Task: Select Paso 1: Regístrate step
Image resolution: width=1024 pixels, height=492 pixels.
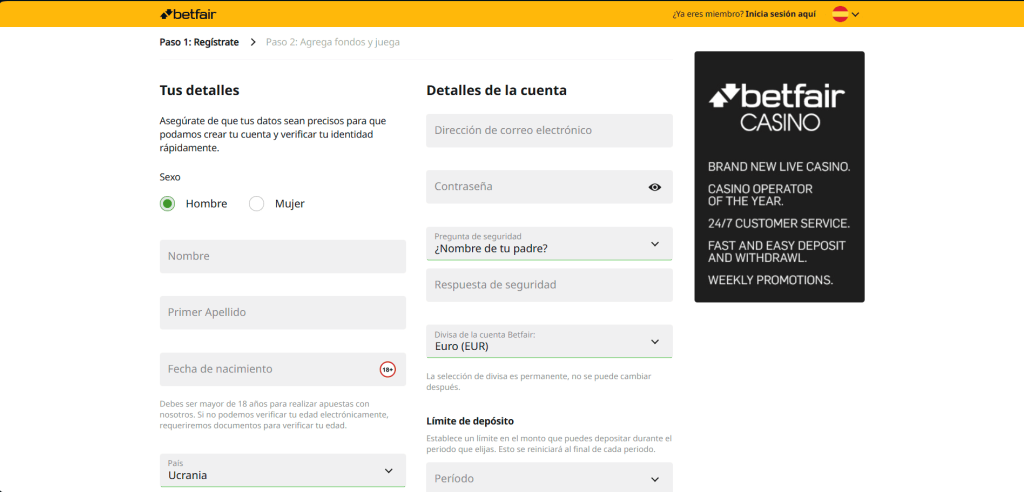Action: point(199,42)
